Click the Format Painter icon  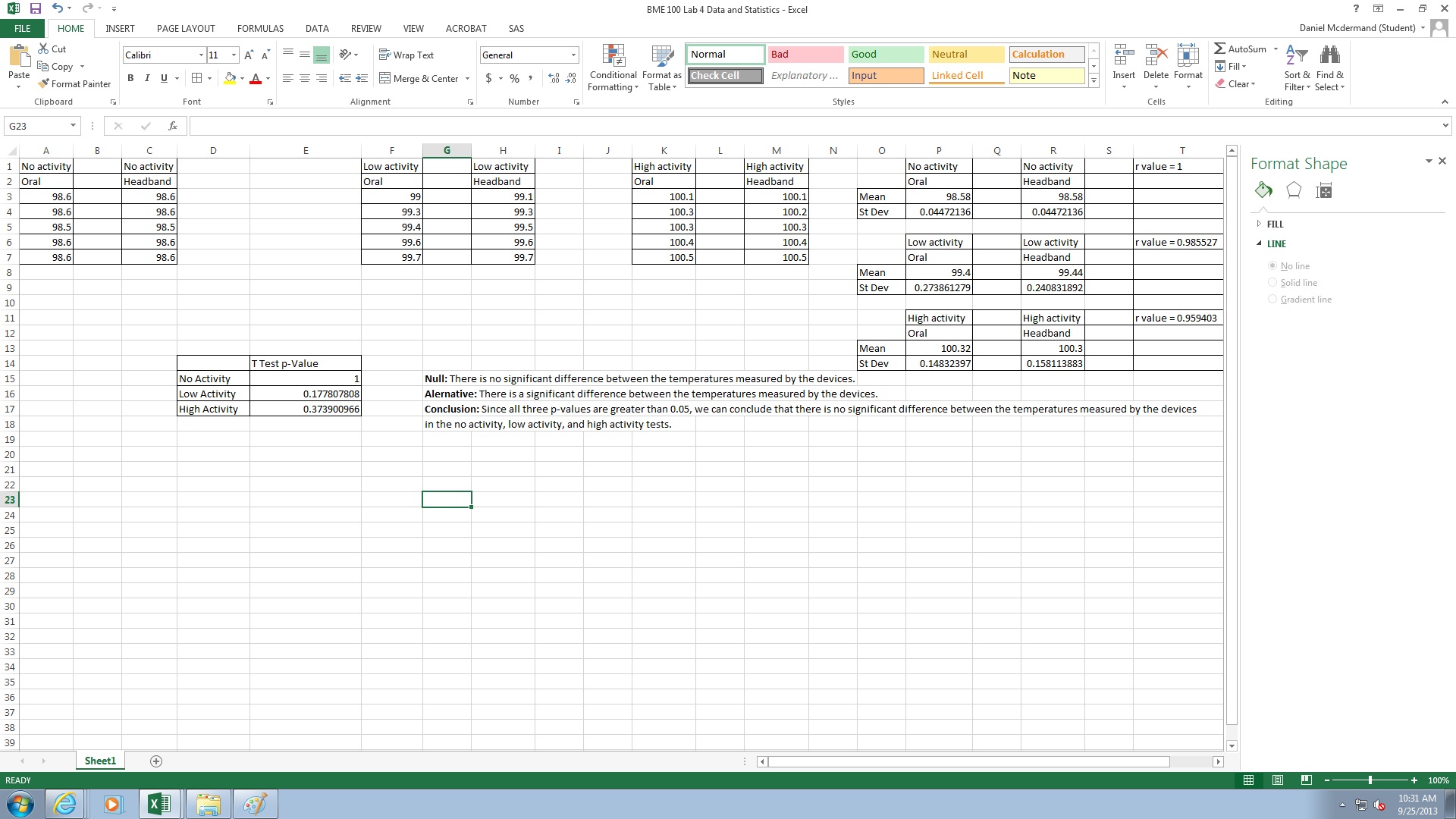(44, 84)
